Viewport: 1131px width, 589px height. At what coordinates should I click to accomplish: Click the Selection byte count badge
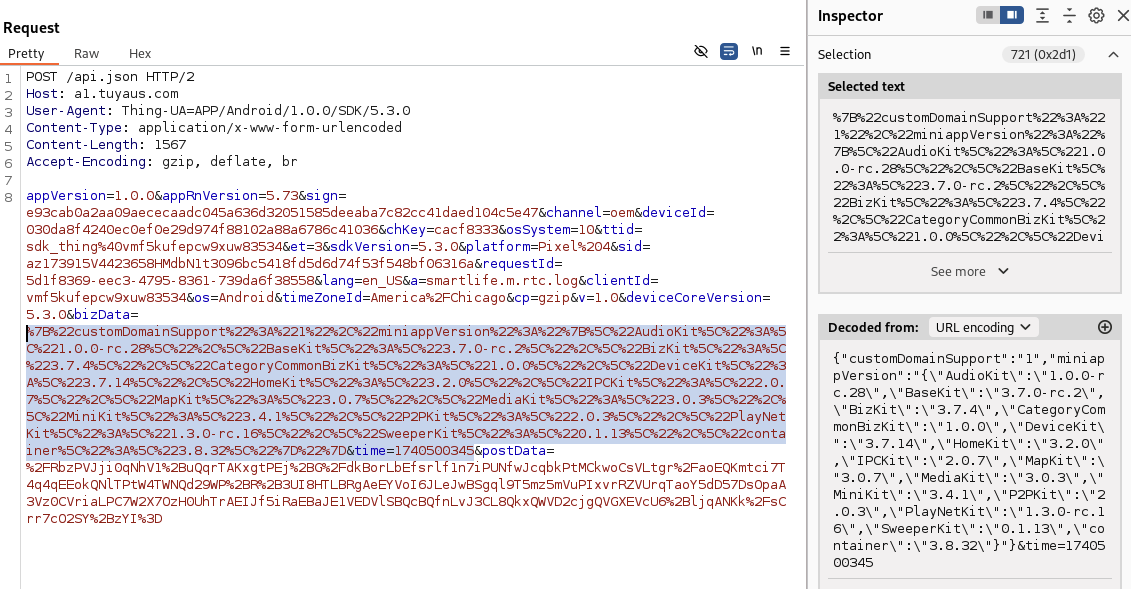pyautogui.click(x=1044, y=54)
